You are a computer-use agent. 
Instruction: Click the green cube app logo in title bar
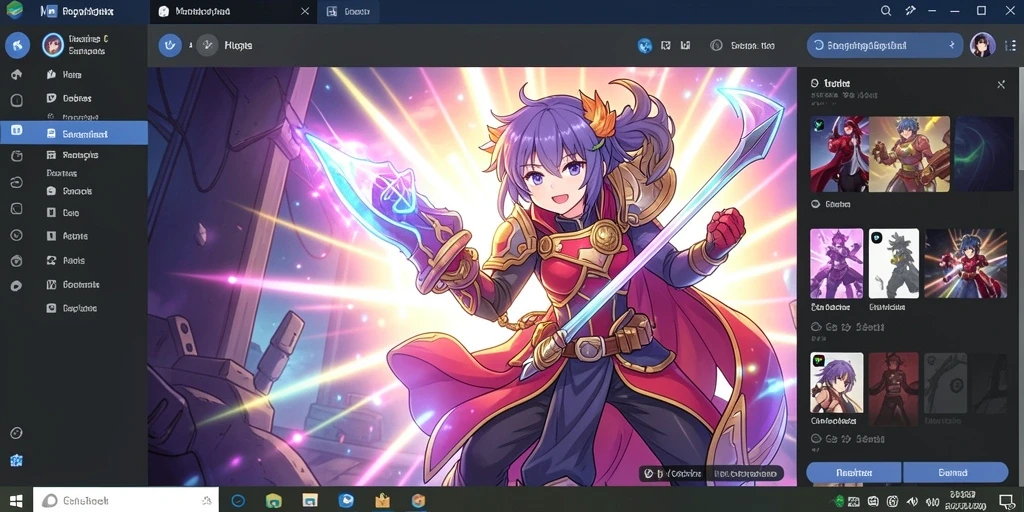(x=14, y=10)
